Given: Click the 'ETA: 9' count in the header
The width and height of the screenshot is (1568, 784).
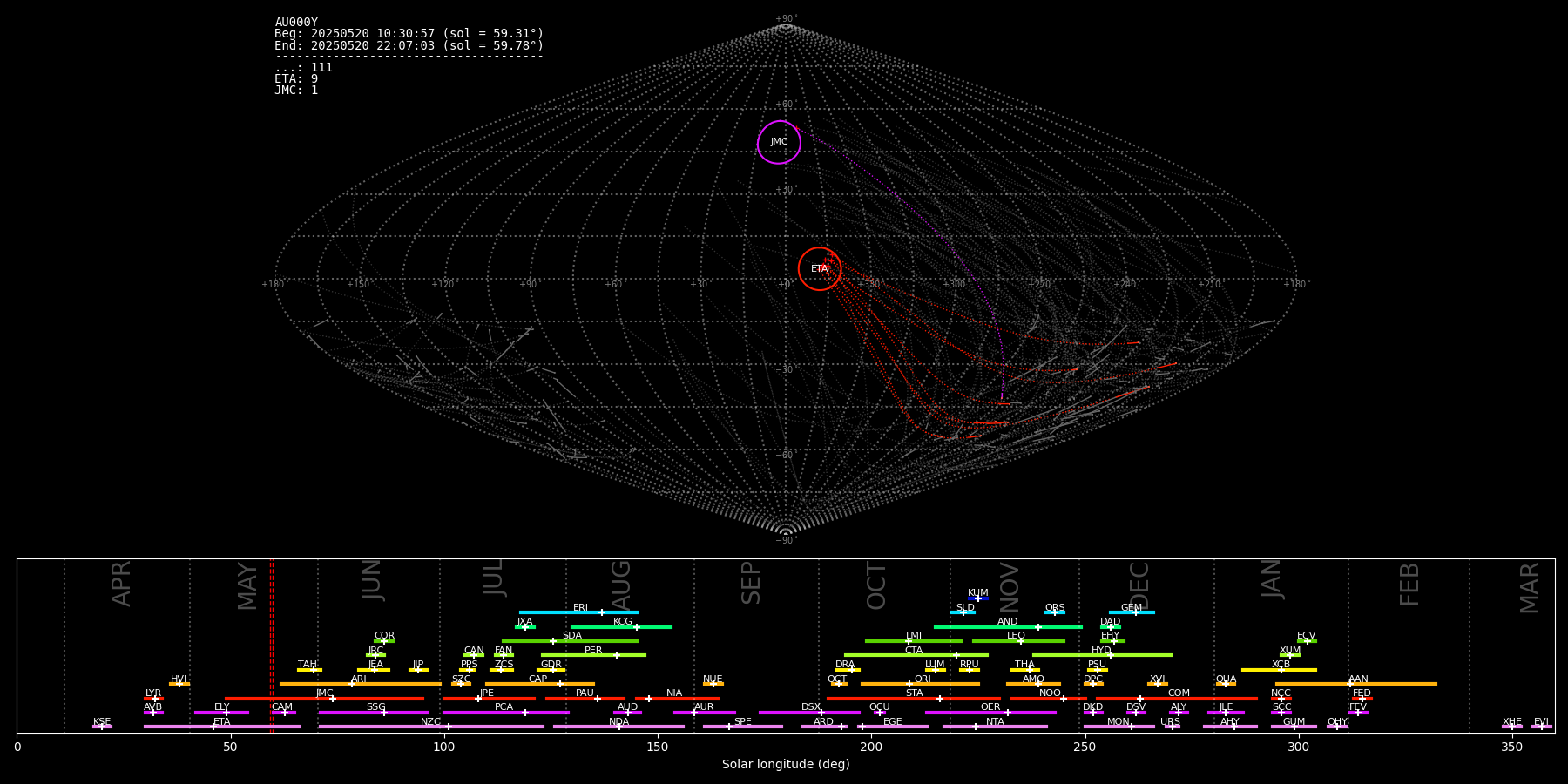Looking at the screenshot, I should (x=296, y=79).
